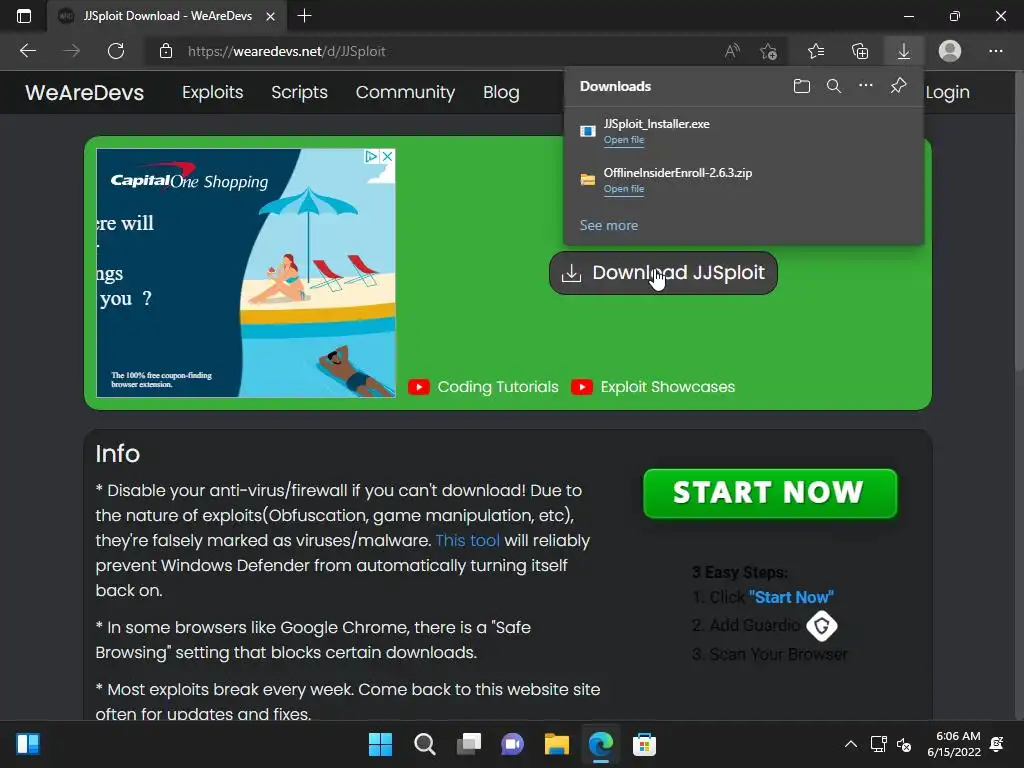Click the "Start Now" text in steps

791,597
